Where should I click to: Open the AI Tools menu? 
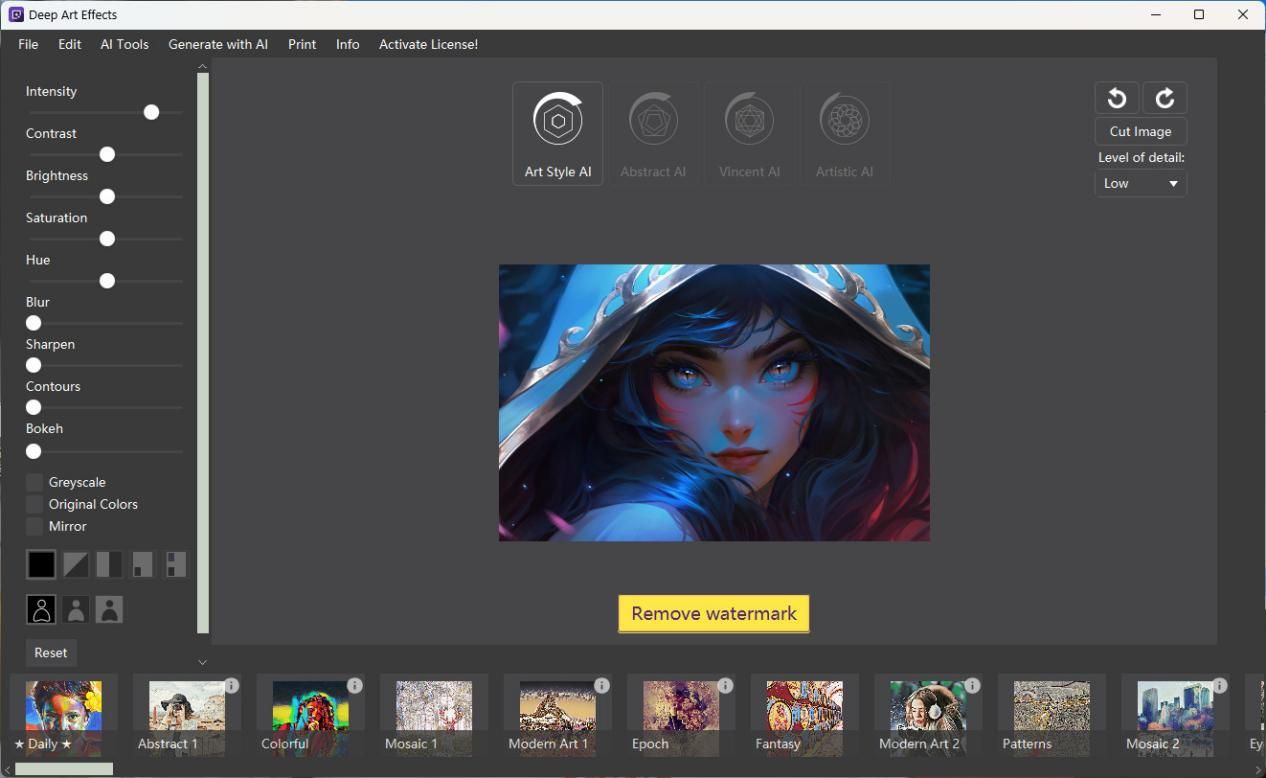coord(125,44)
